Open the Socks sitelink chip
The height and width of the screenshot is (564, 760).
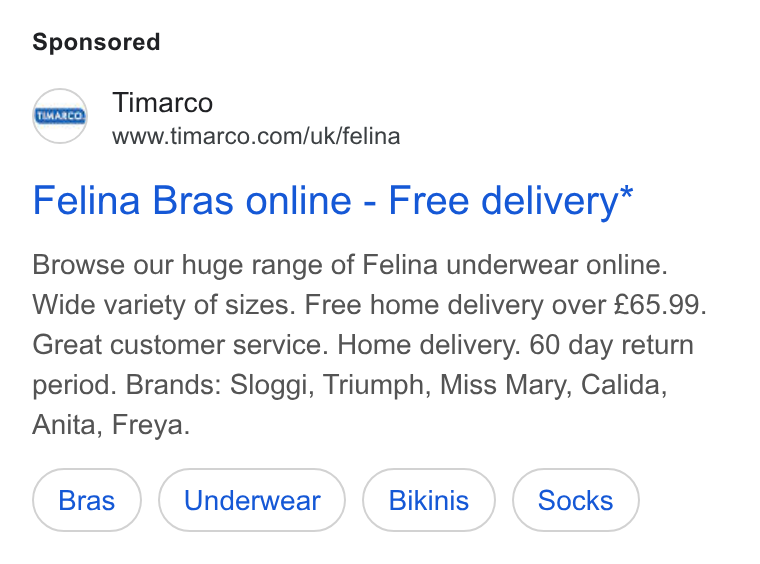click(x=576, y=500)
